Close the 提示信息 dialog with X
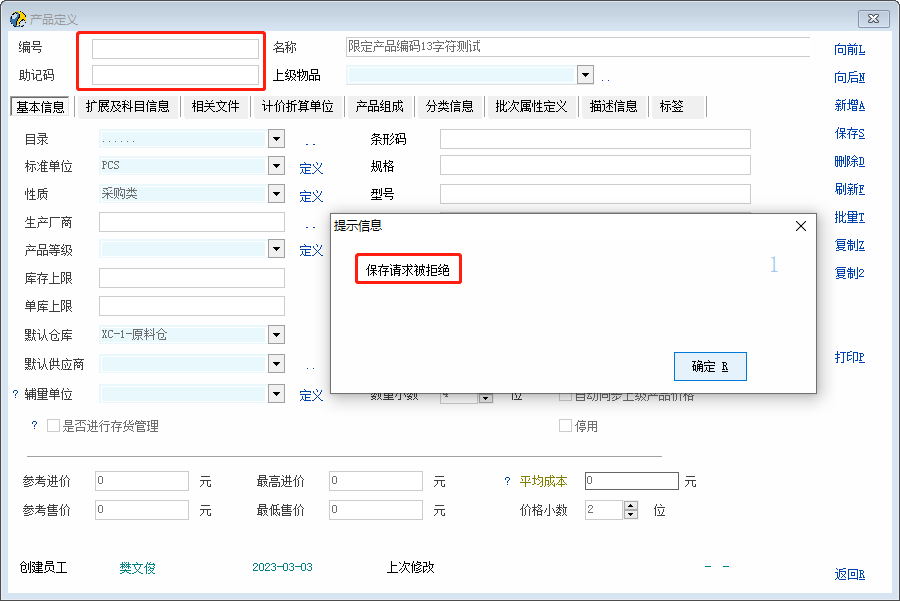The image size is (900, 601). pos(800,226)
